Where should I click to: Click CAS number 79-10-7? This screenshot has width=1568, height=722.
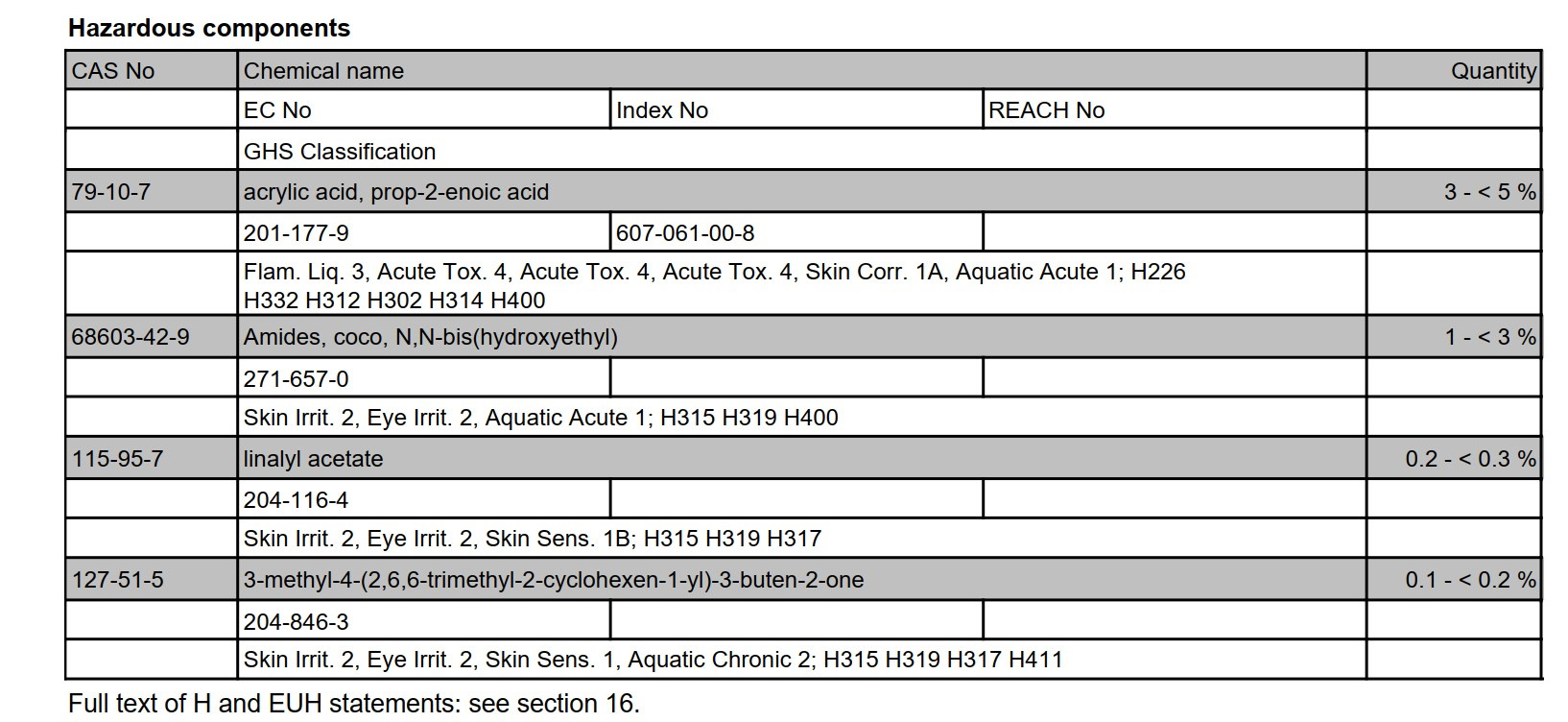click(111, 192)
